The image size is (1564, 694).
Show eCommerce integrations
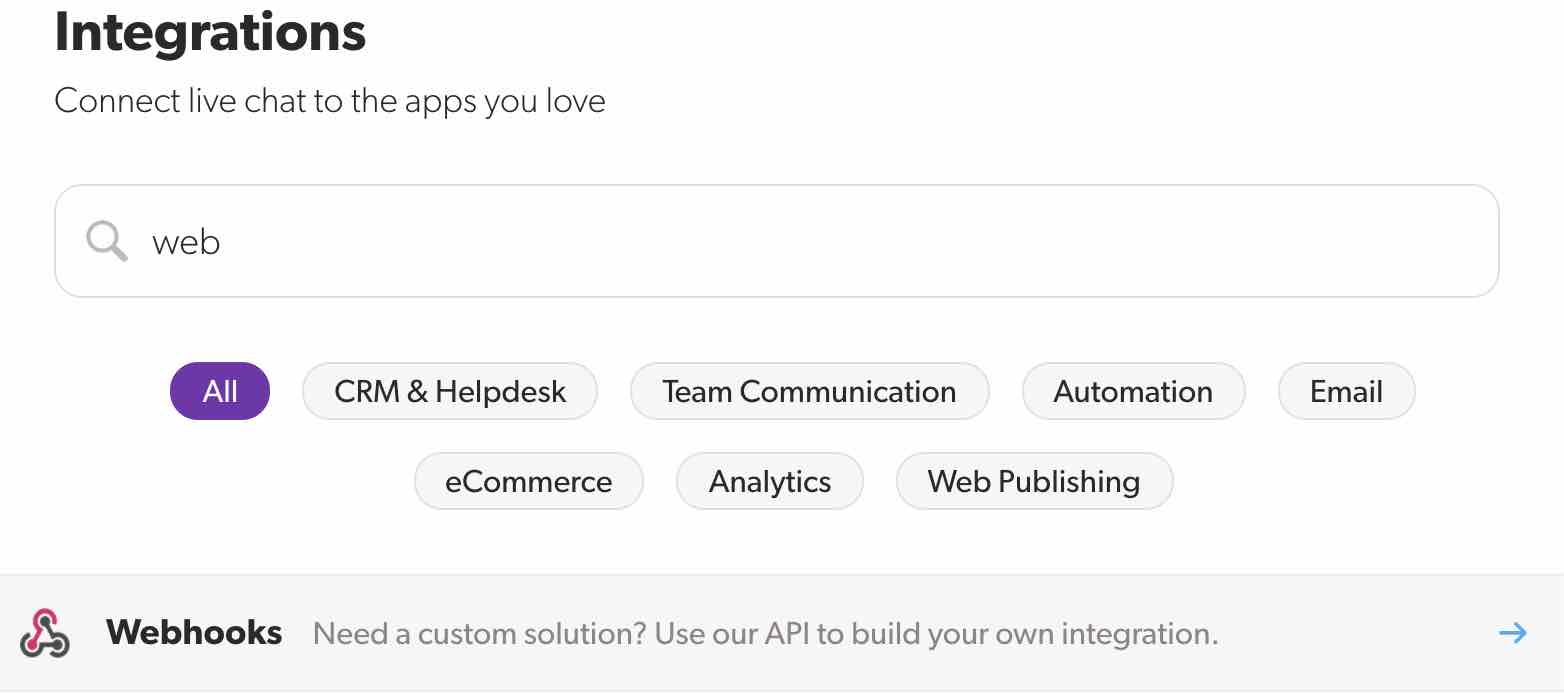[528, 481]
